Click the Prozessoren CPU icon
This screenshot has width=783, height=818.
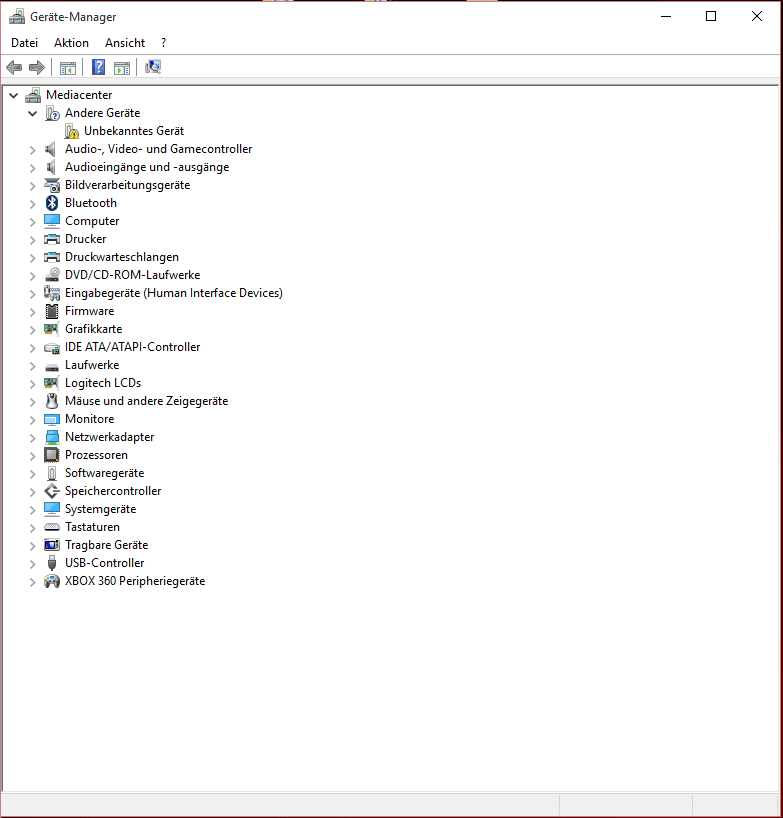[52, 455]
